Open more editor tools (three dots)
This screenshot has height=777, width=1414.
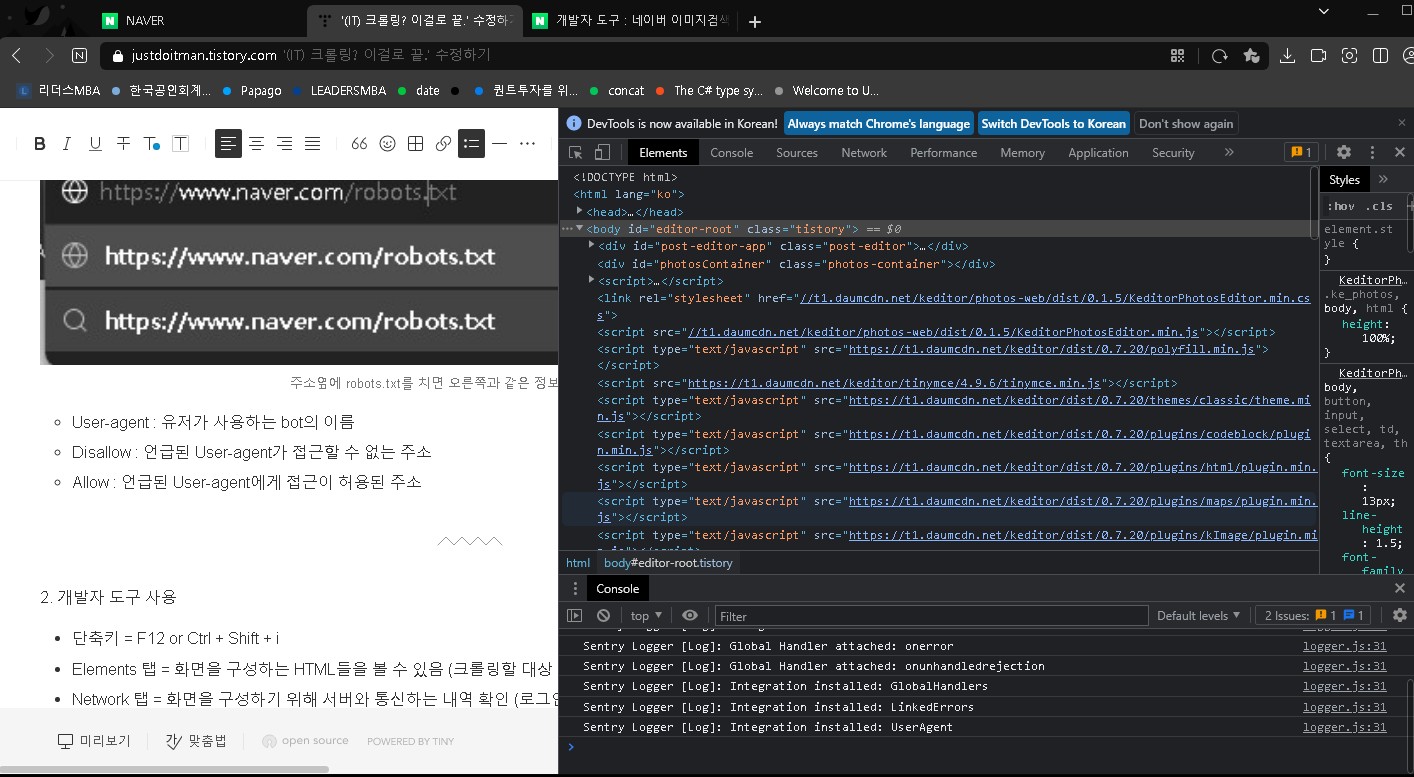pos(527,144)
